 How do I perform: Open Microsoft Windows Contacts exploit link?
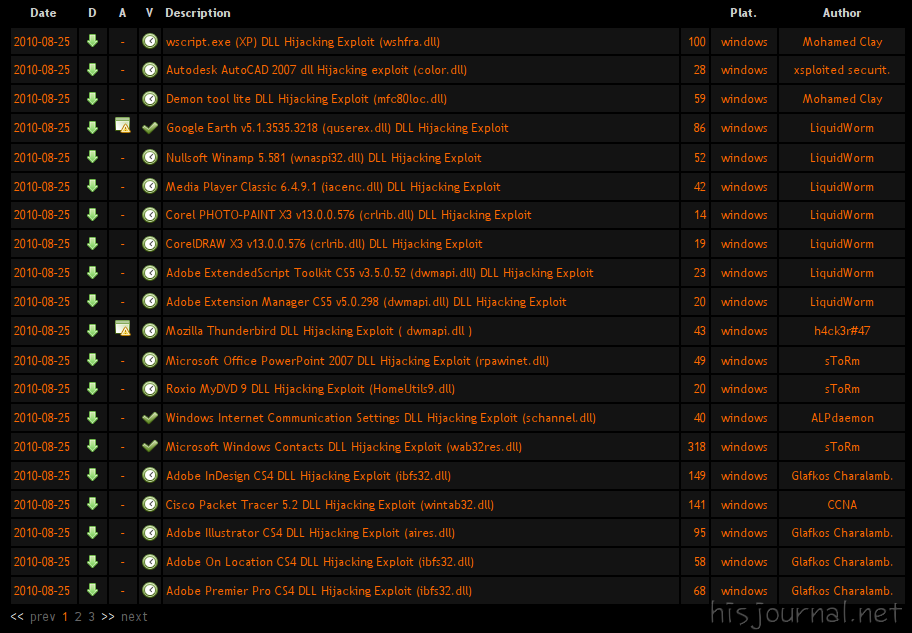pos(344,447)
